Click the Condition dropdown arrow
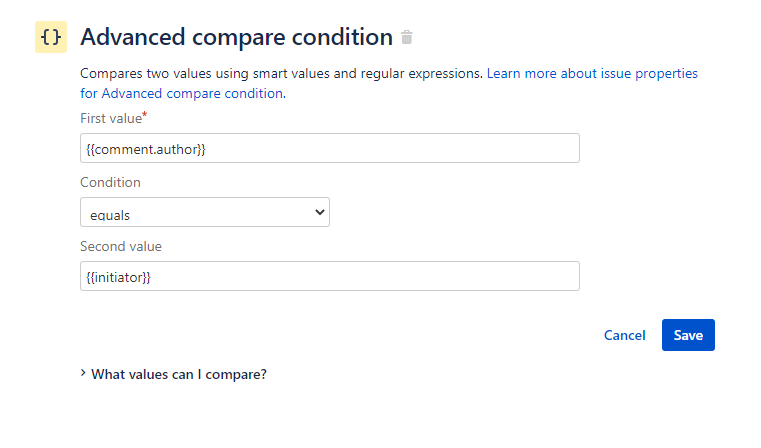This screenshot has width=761, height=448. [320, 212]
